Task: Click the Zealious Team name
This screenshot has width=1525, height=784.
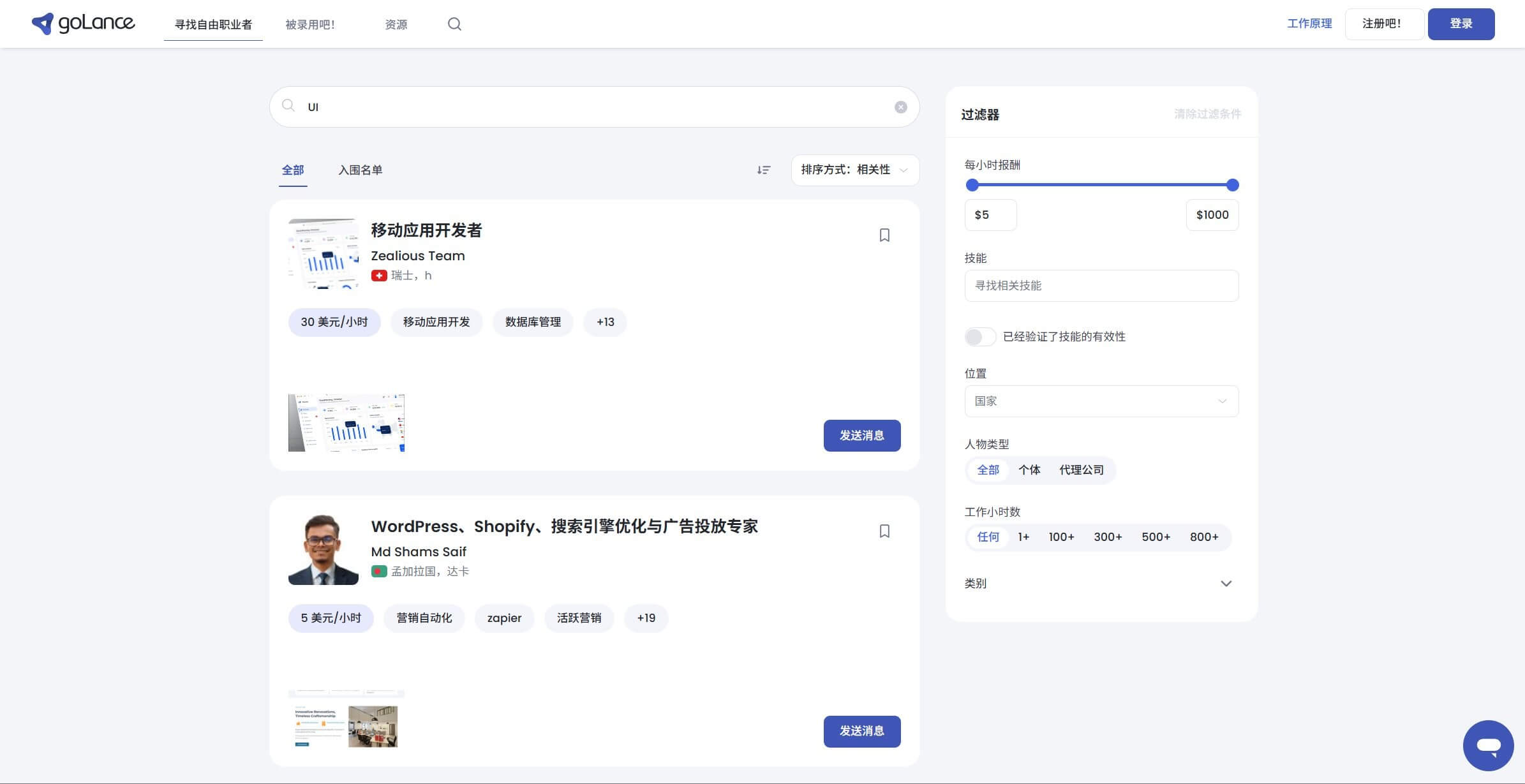Action: [x=418, y=256]
